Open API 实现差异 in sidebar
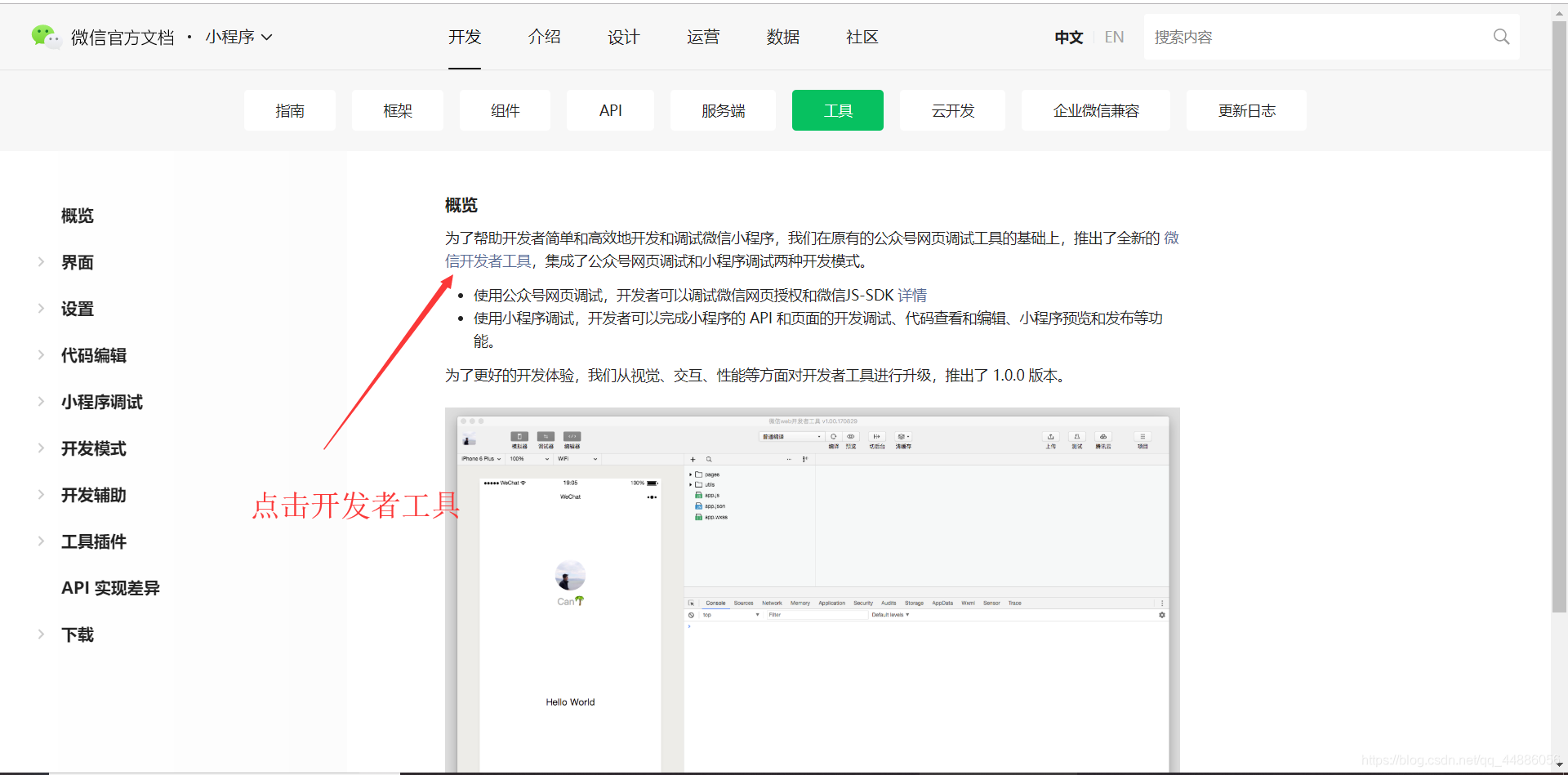This screenshot has width=1568, height=775. click(x=110, y=588)
